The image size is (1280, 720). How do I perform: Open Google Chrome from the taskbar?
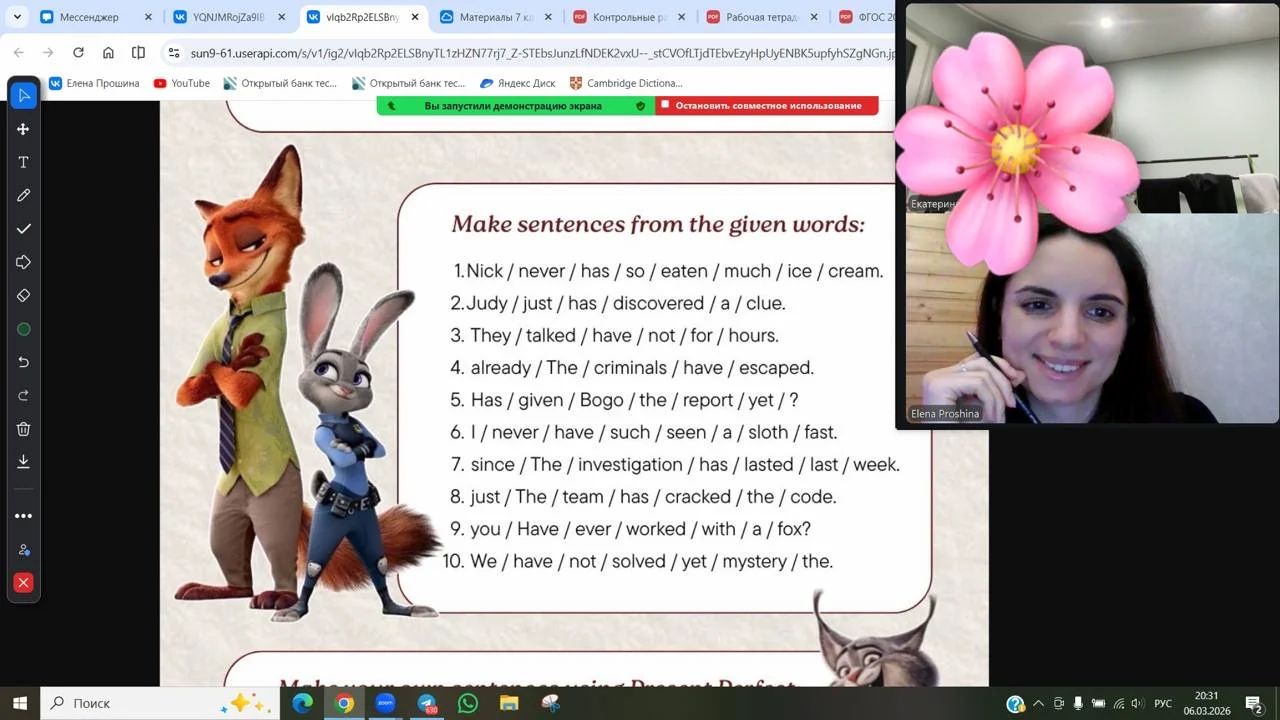(344, 703)
